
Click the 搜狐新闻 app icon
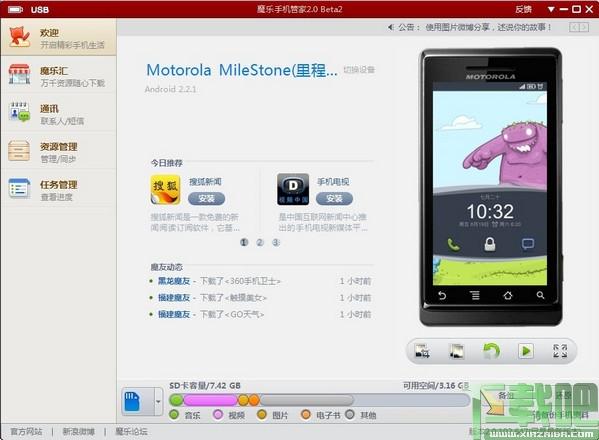coord(165,189)
